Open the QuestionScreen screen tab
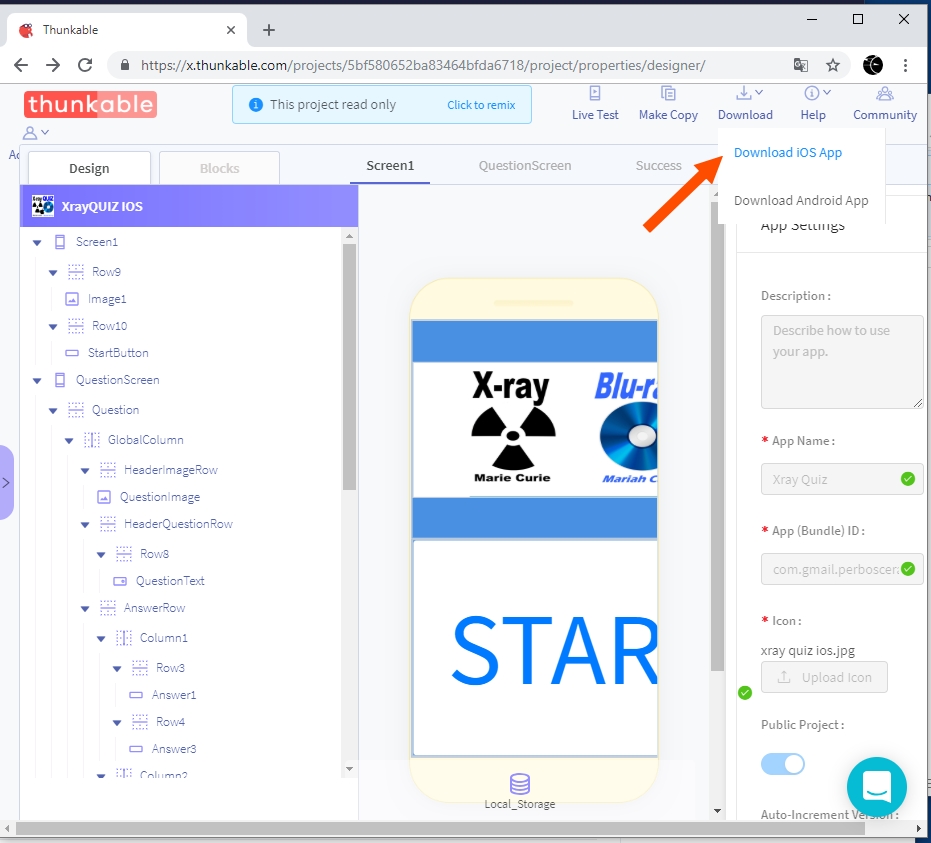This screenshot has height=843, width=931. click(x=525, y=166)
